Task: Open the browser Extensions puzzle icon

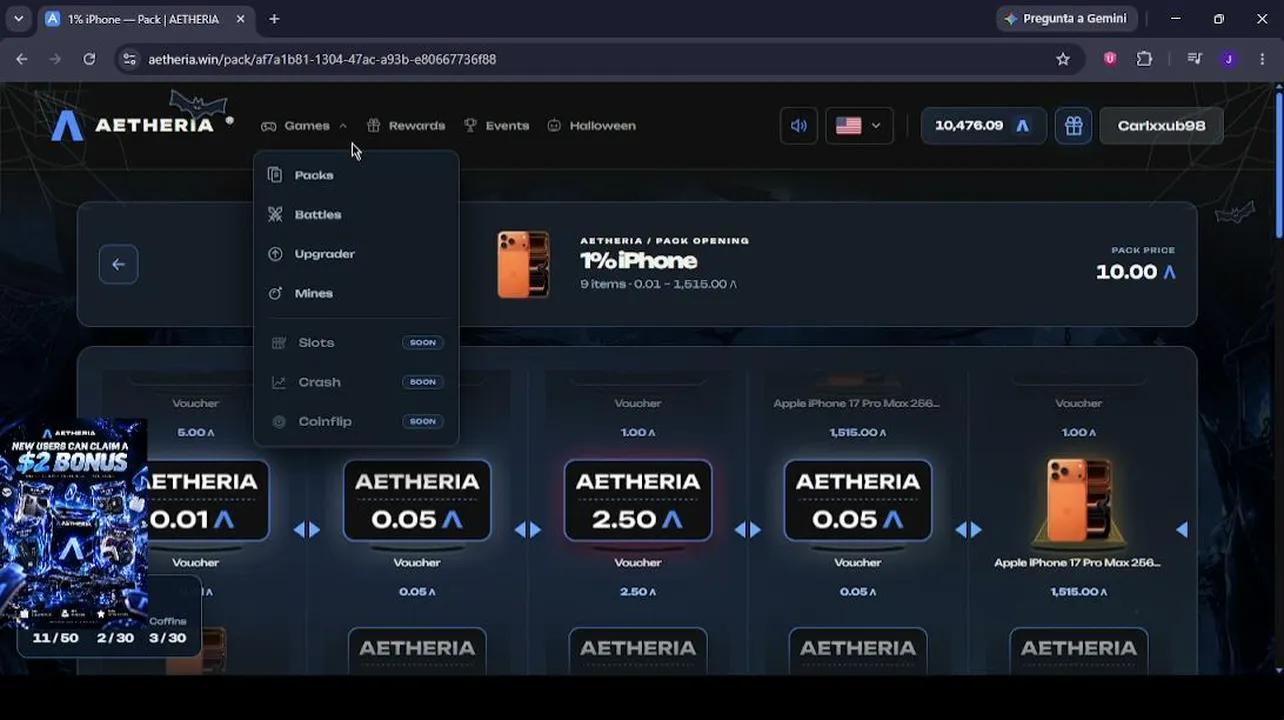Action: click(1145, 59)
